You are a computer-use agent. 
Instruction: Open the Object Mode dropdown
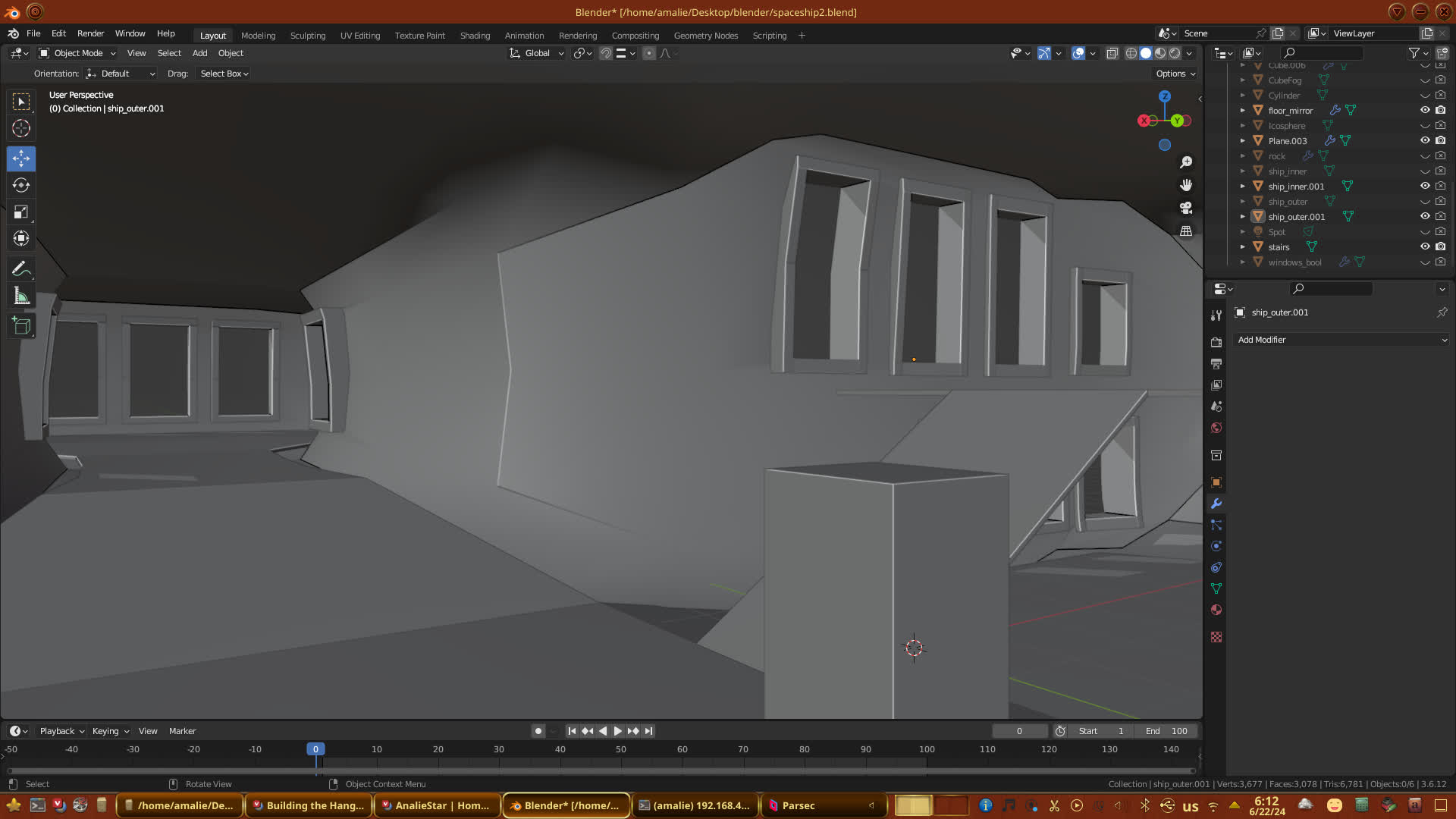[77, 53]
